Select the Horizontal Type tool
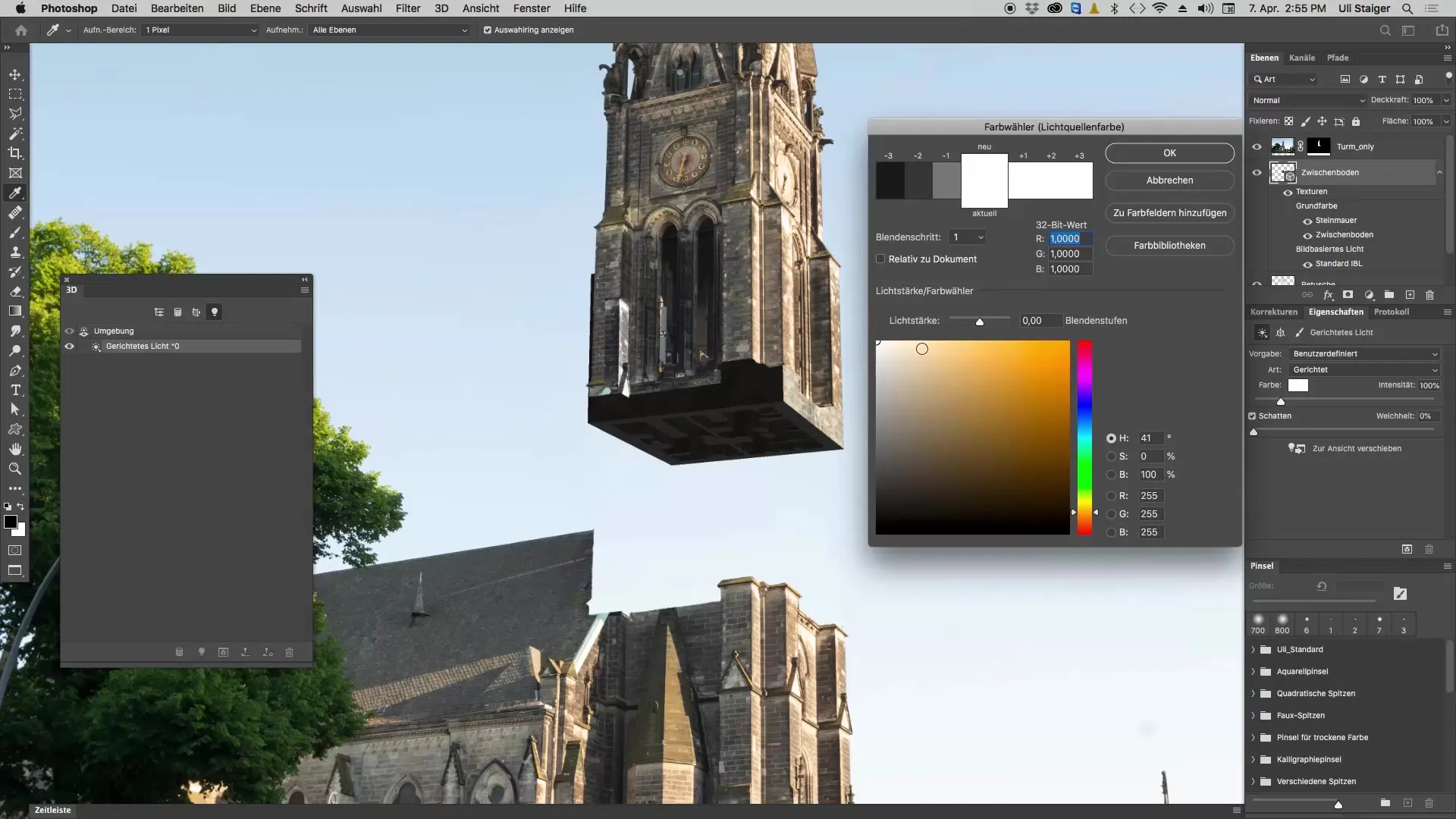The height and width of the screenshot is (819, 1456). pyautogui.click(x=15, y=390)
